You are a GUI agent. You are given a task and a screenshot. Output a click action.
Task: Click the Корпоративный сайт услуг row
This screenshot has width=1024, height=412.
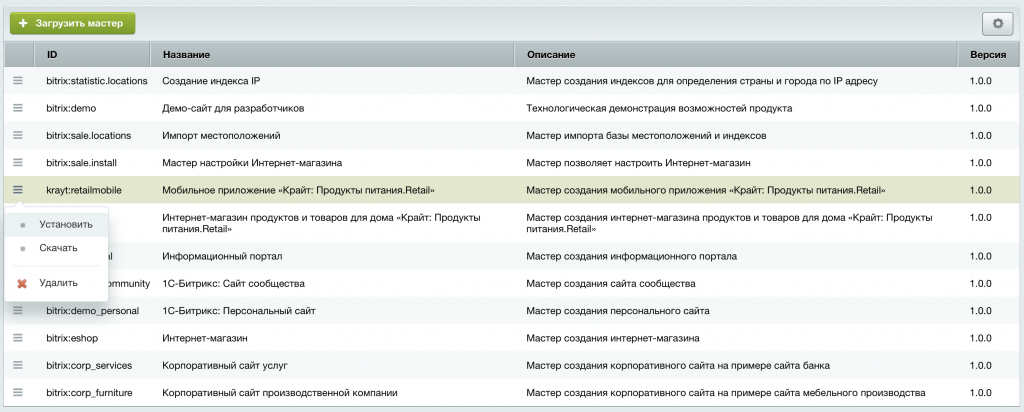pyautogui.click(x=512, y=365)
